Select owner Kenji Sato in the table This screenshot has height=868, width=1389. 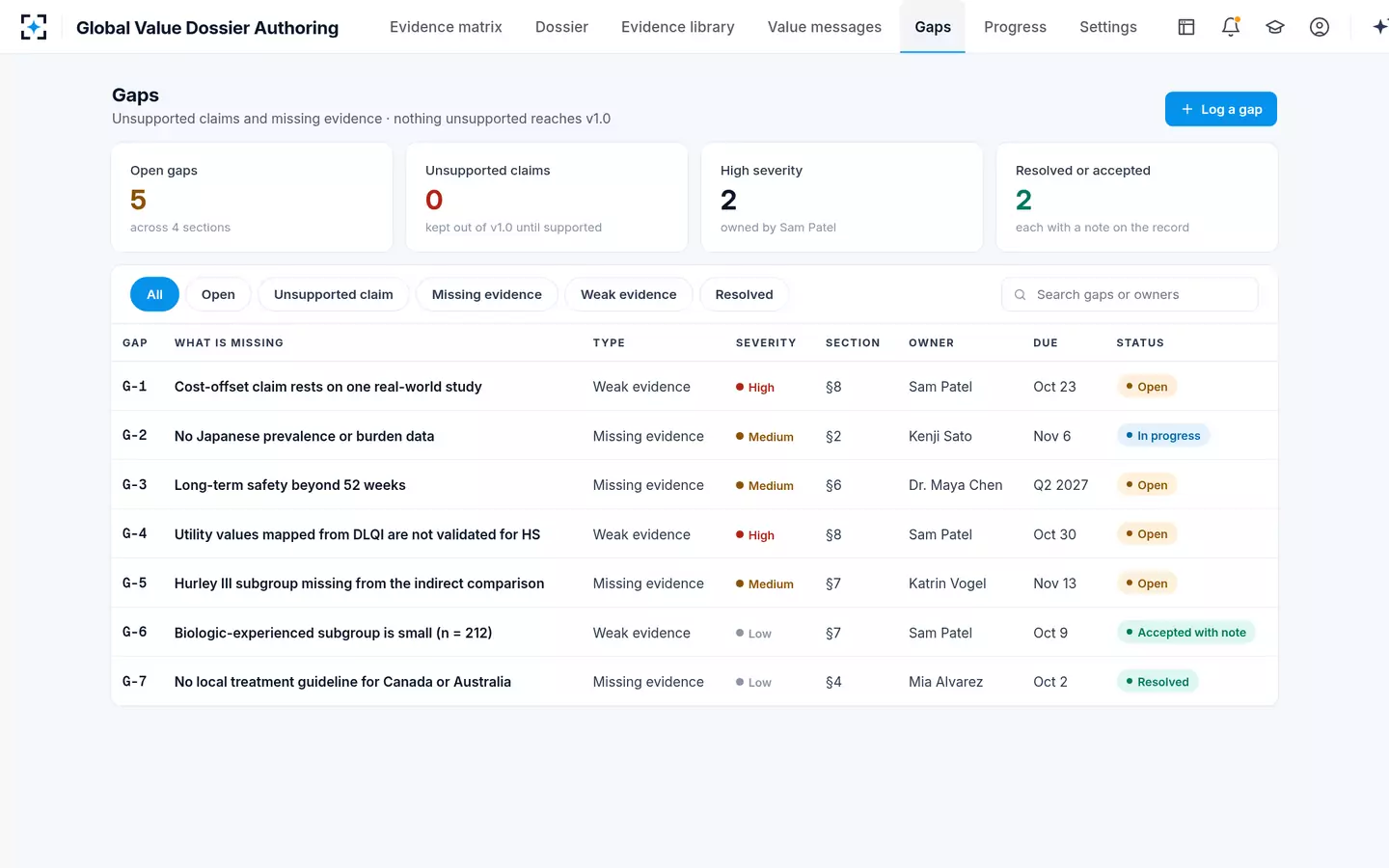tap(940, 436)
